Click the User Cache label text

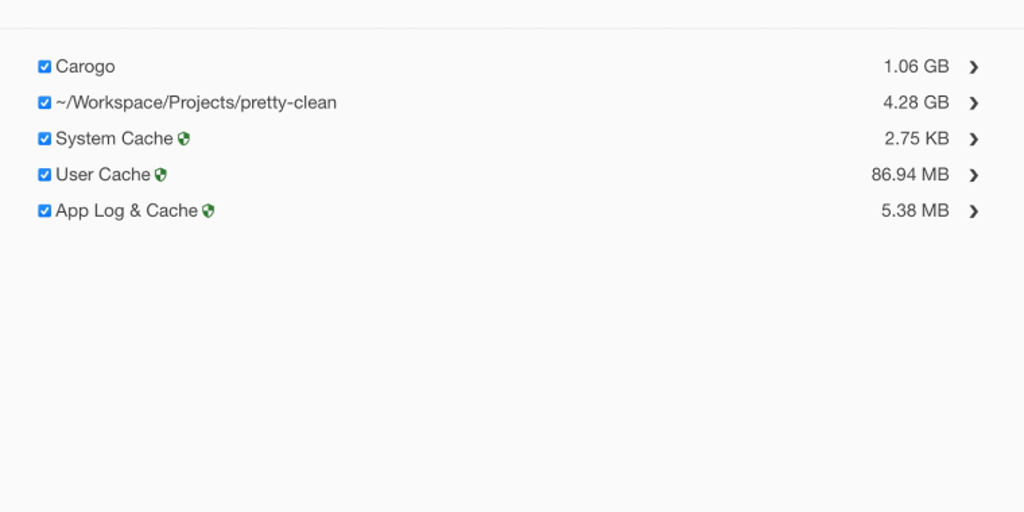coord(103,175)
